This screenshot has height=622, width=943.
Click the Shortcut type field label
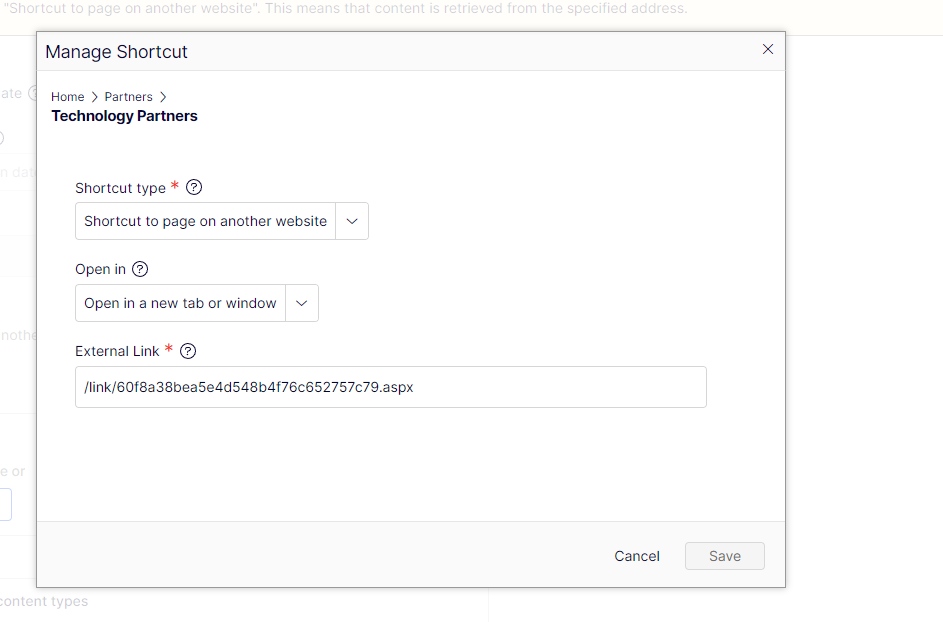[x=120, y=188]
